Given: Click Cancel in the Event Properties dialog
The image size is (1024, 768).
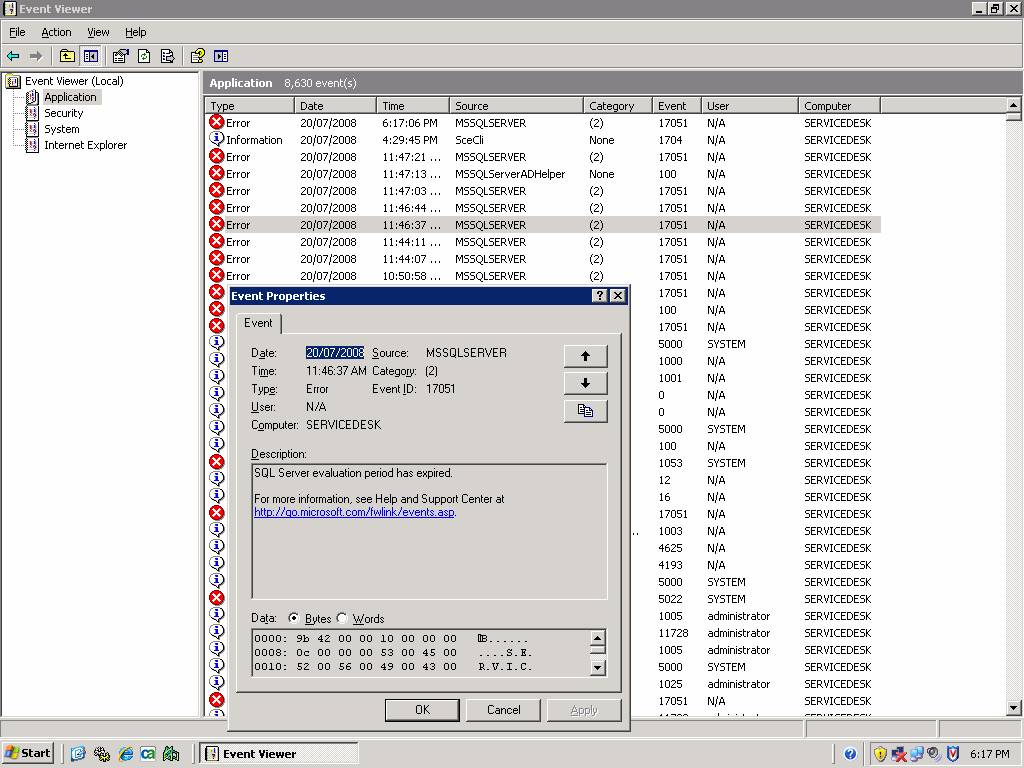Looking at the screenshot, I should [504, 710].
